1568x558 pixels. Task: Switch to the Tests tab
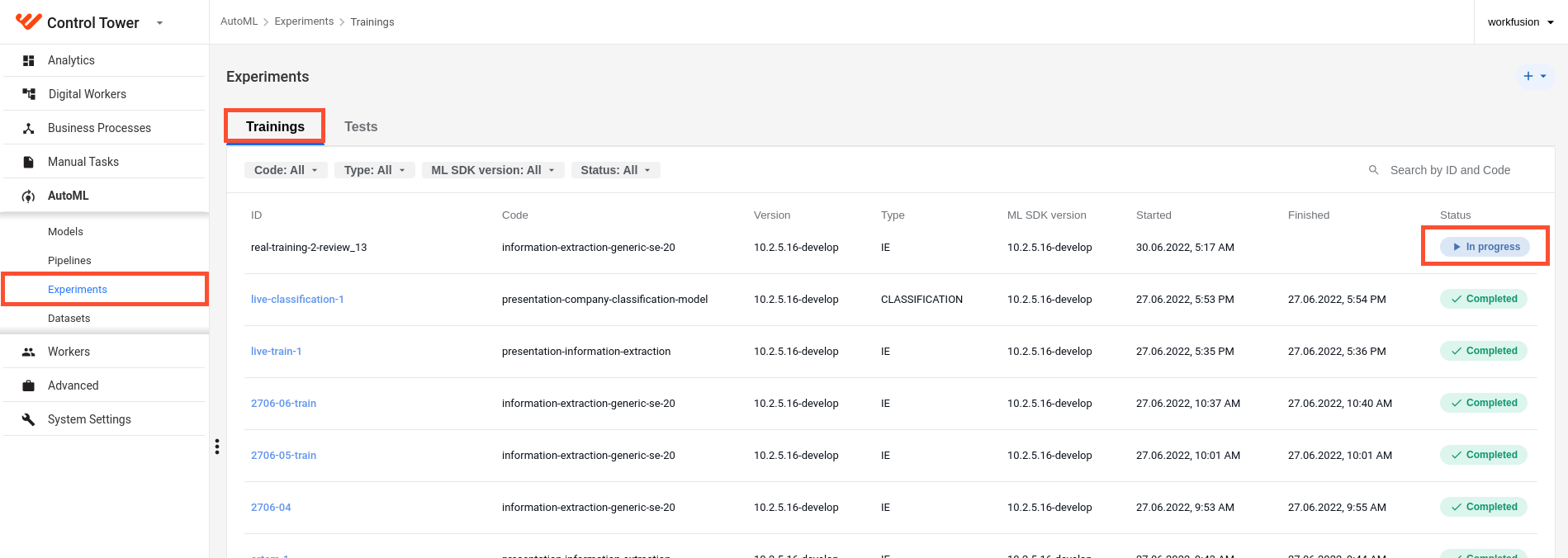pos(361,126)
